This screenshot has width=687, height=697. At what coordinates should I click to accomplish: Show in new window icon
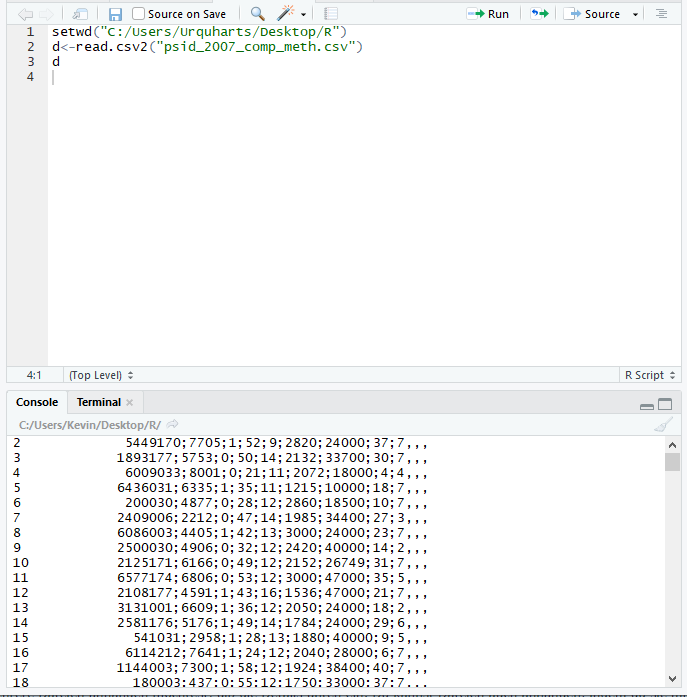[x=80, y=14]
